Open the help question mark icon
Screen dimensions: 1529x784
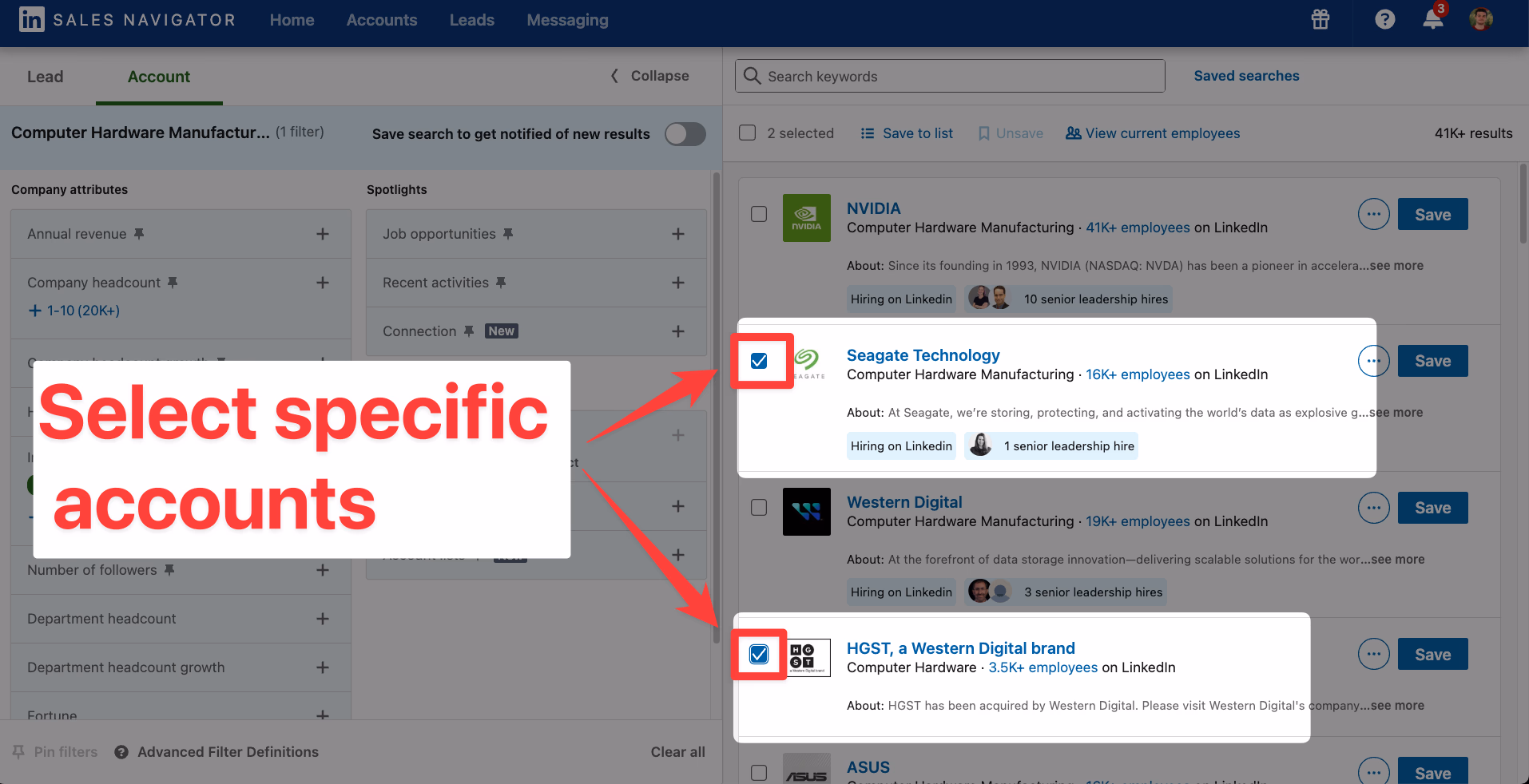click(x=1385, y=19)
